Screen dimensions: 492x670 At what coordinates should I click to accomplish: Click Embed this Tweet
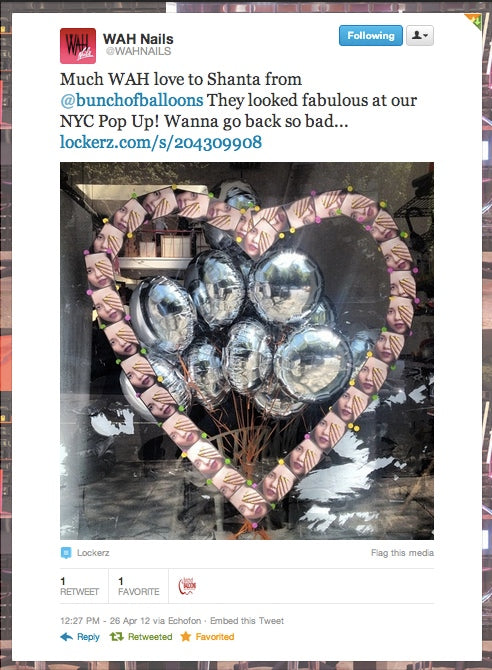(247, 620)
